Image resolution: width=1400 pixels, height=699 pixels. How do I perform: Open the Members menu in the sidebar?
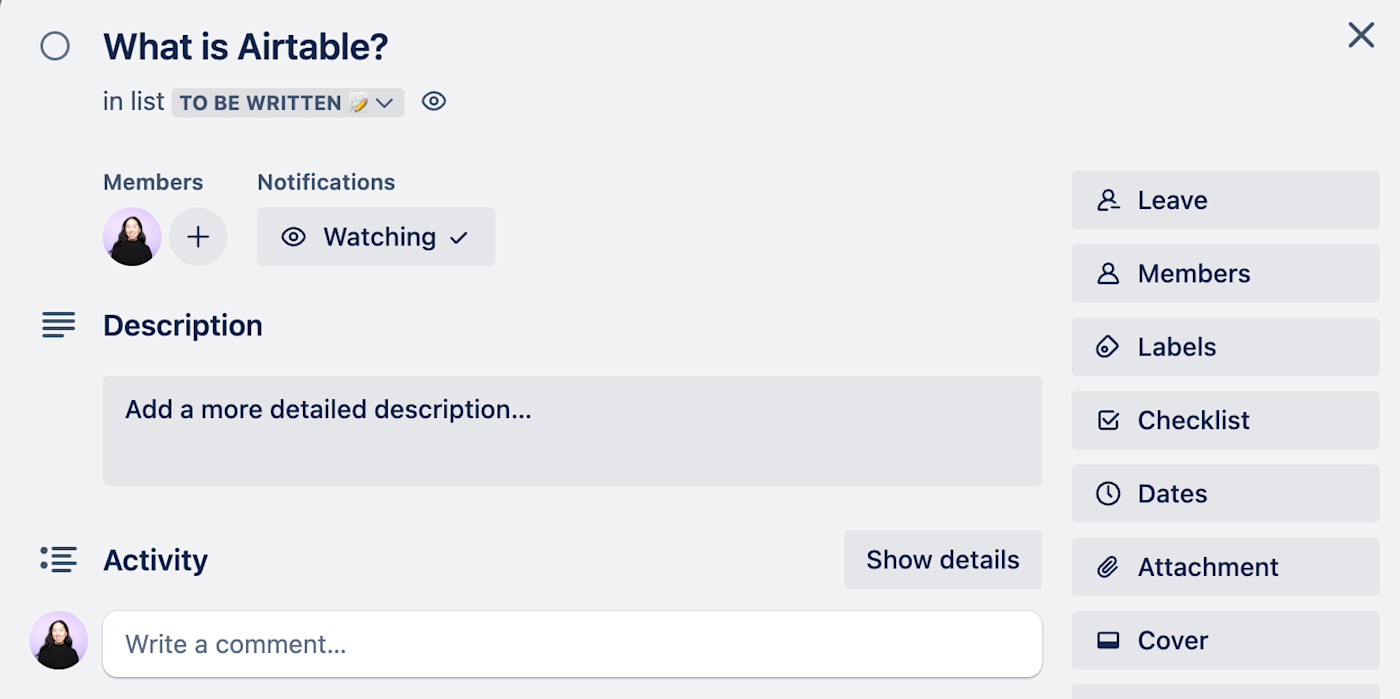(x=1225, y=274)
